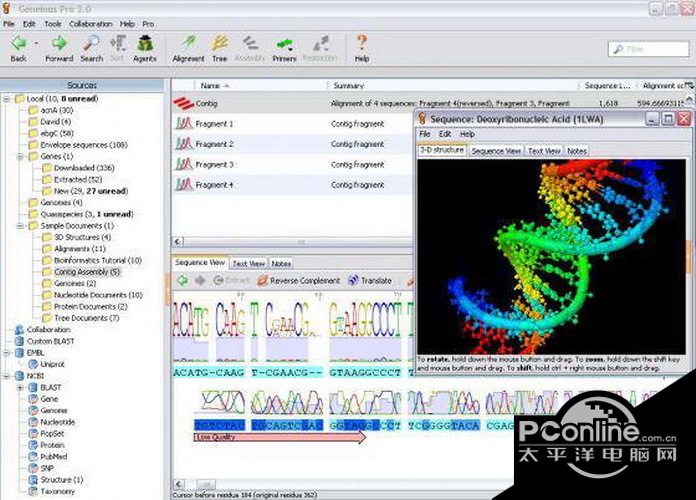The height and width of the screenshot is (500, 696).
Task: Click the Back toolbar arrow icon
Action: (18, 42)
